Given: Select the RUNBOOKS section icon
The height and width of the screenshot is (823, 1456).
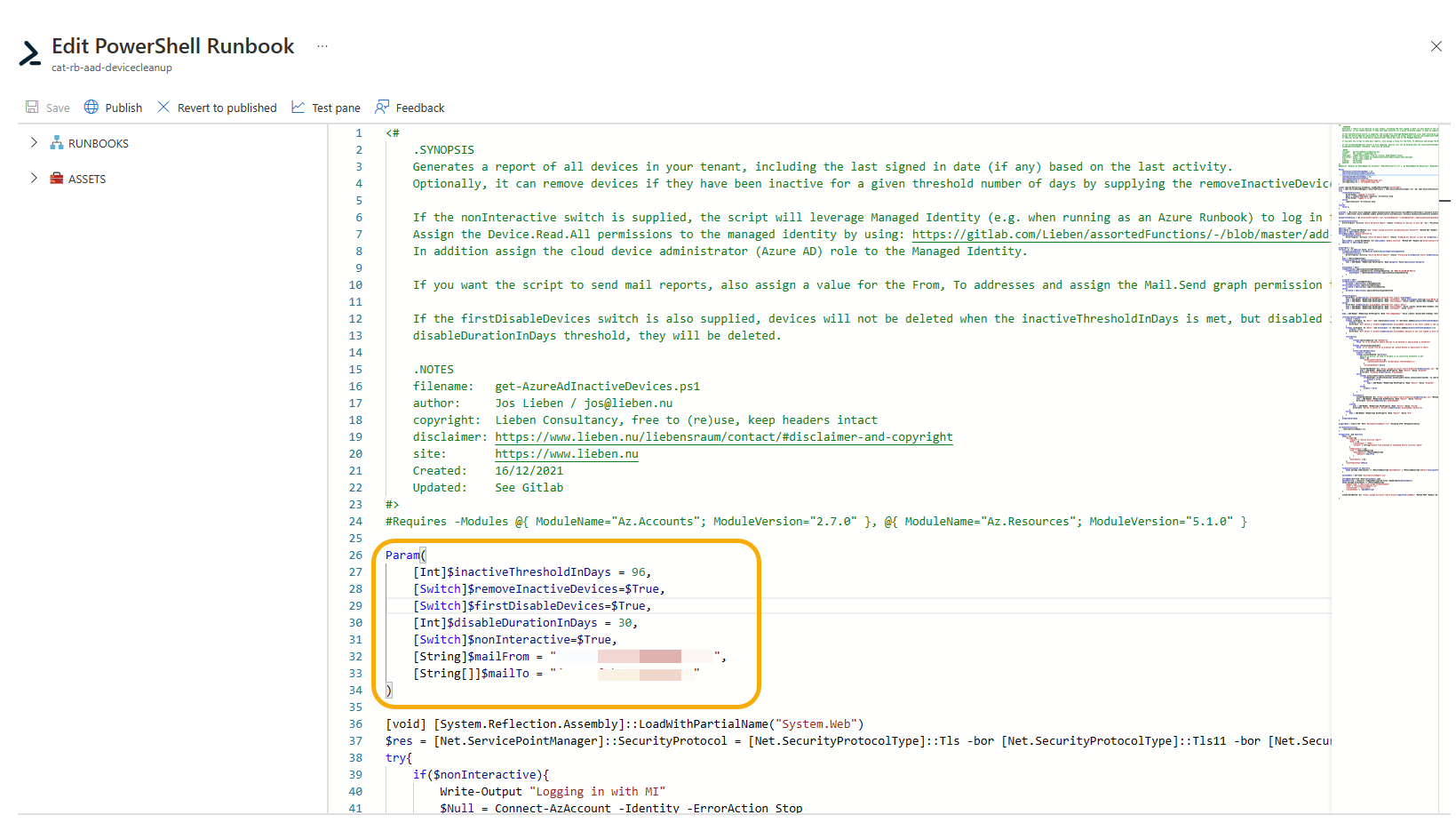Looking at the screenshot, I should (56, 142).
